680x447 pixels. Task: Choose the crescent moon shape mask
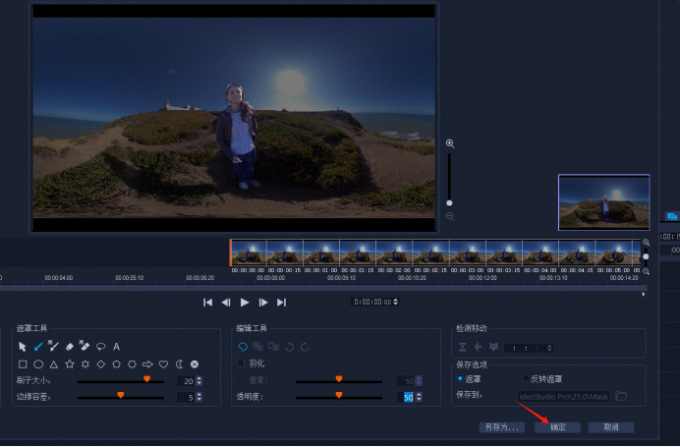(x=179, y=364)
